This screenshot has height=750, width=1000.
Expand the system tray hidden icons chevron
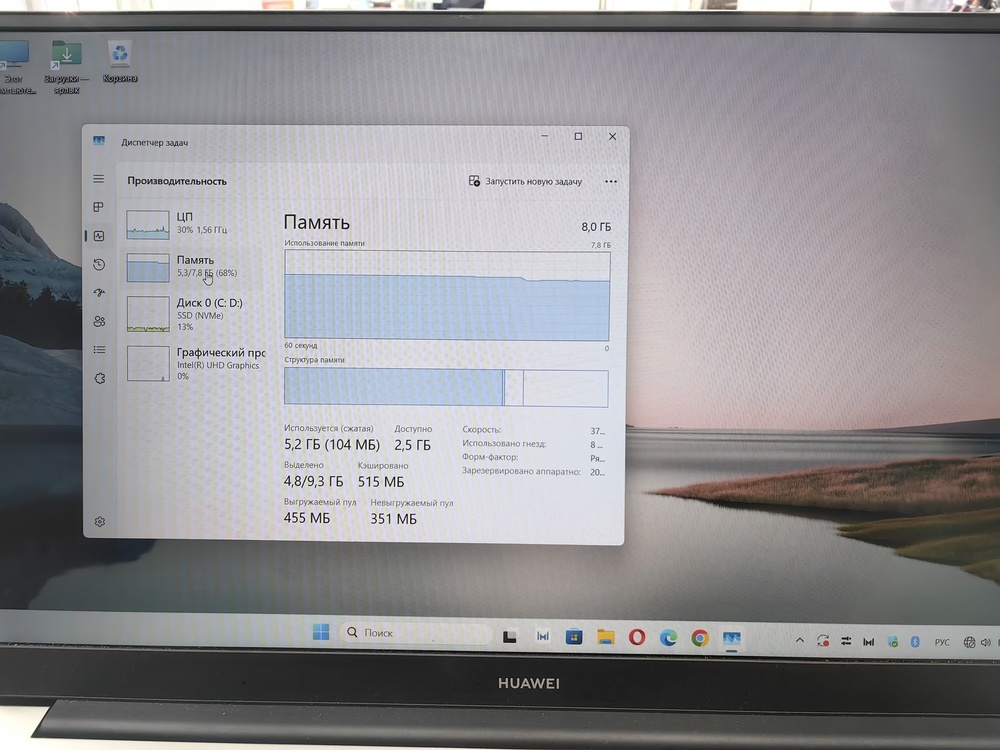(x=800, y=640)
